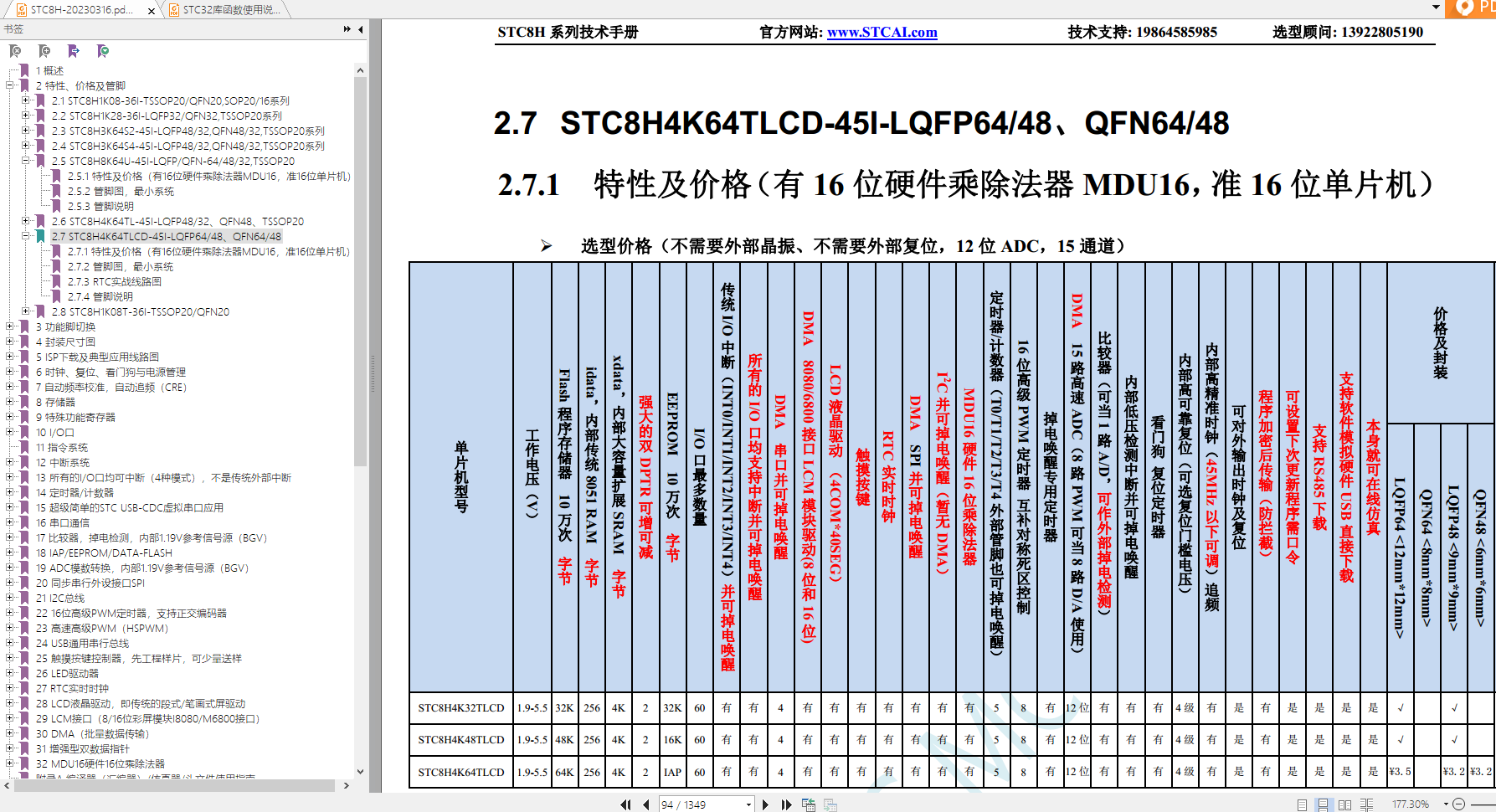Screen dimensions: 1496x812
Task: Collapse the 2.7 STC8H4K64TLCD bookmark node
Action: click(26, 236)
